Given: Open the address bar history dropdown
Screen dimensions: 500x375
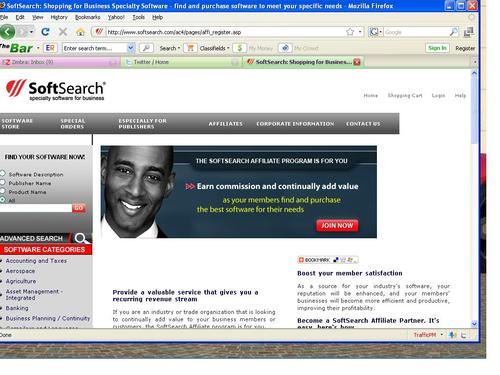Looking at the screenshot, I should point(360,32).
